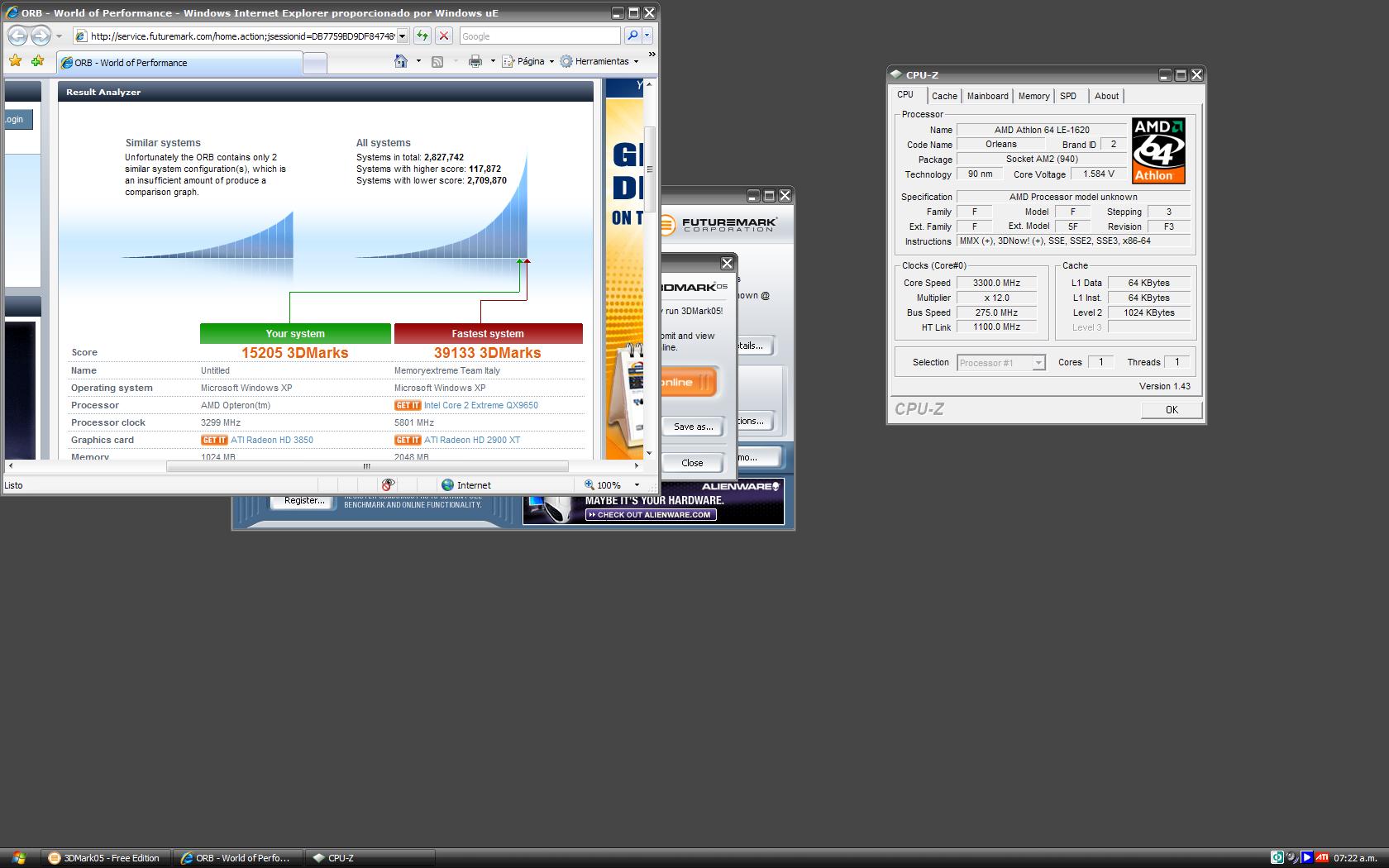Click the vertical scrollbar of the web page
Viewport: 1389px width, 868px height.
pos(650,268)
